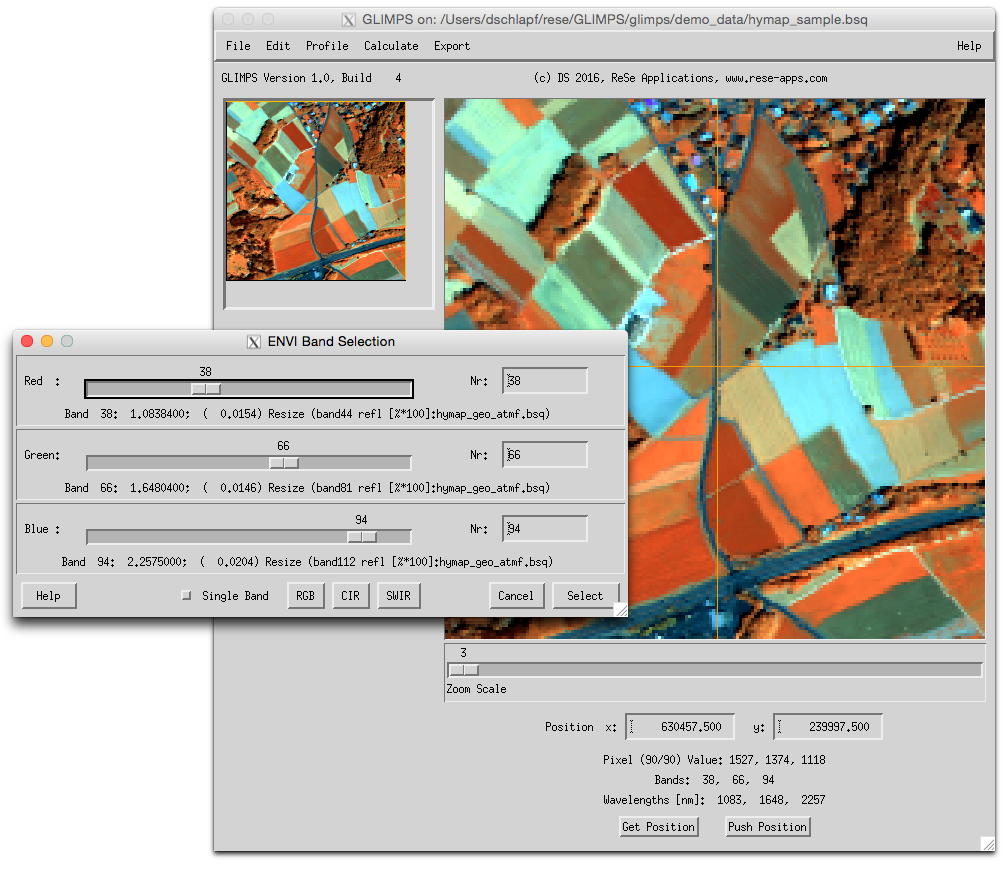Click the copyright 'www.rese-apps.com' text
Screen dimensions: 1008x869
pyautogui.click(x=776, y=78)
